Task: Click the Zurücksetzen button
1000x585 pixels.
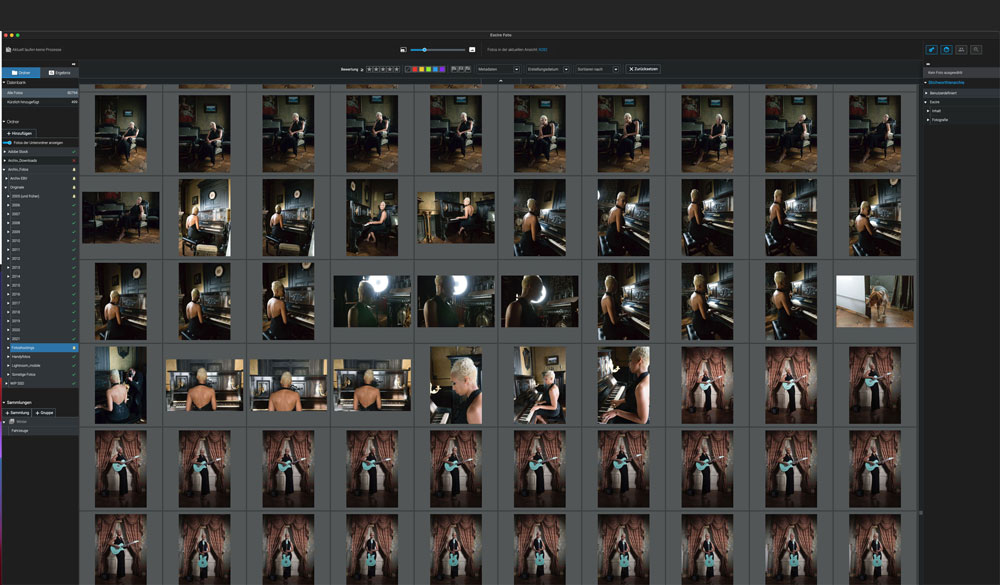Action: [643, 69]
